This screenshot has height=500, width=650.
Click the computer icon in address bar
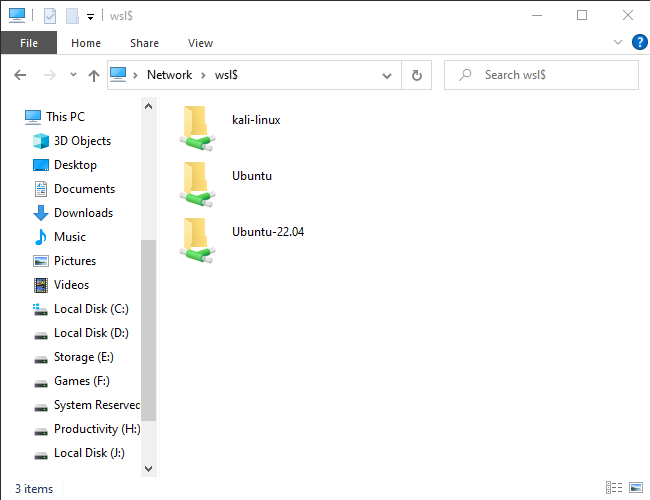tap(118, 75)
